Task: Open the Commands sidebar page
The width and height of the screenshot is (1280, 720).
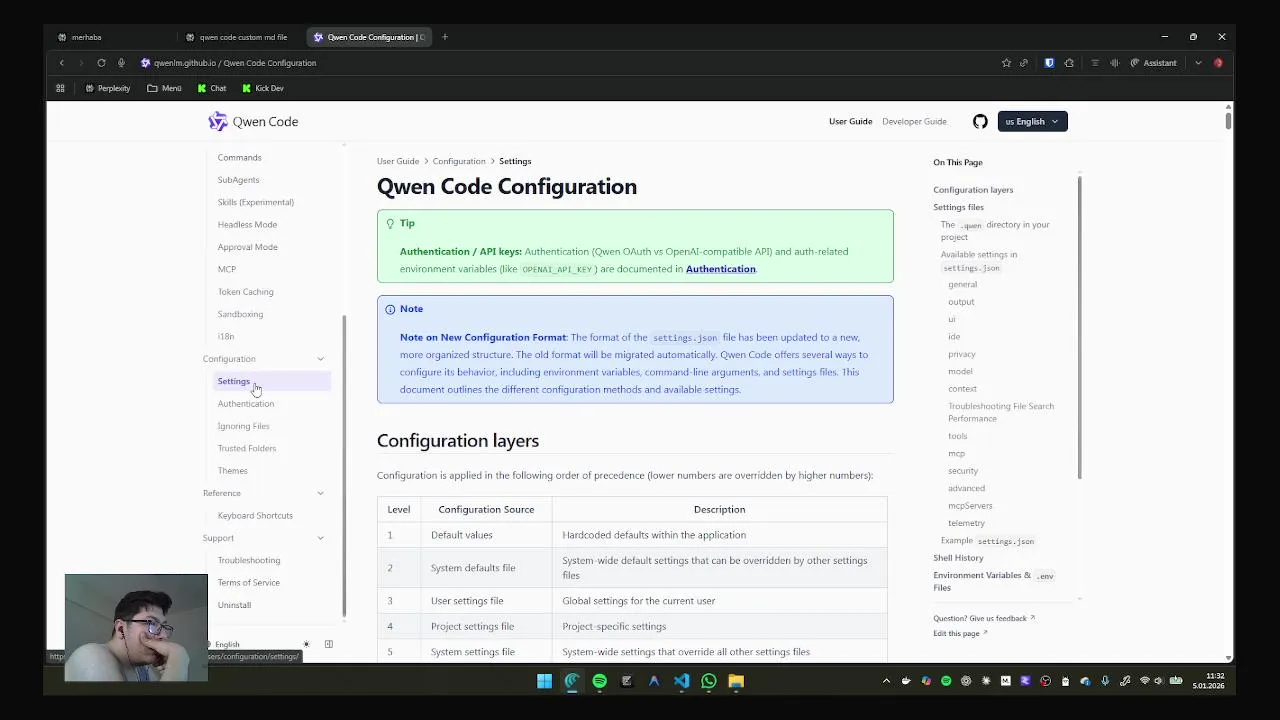Action: tap(239, 158)
